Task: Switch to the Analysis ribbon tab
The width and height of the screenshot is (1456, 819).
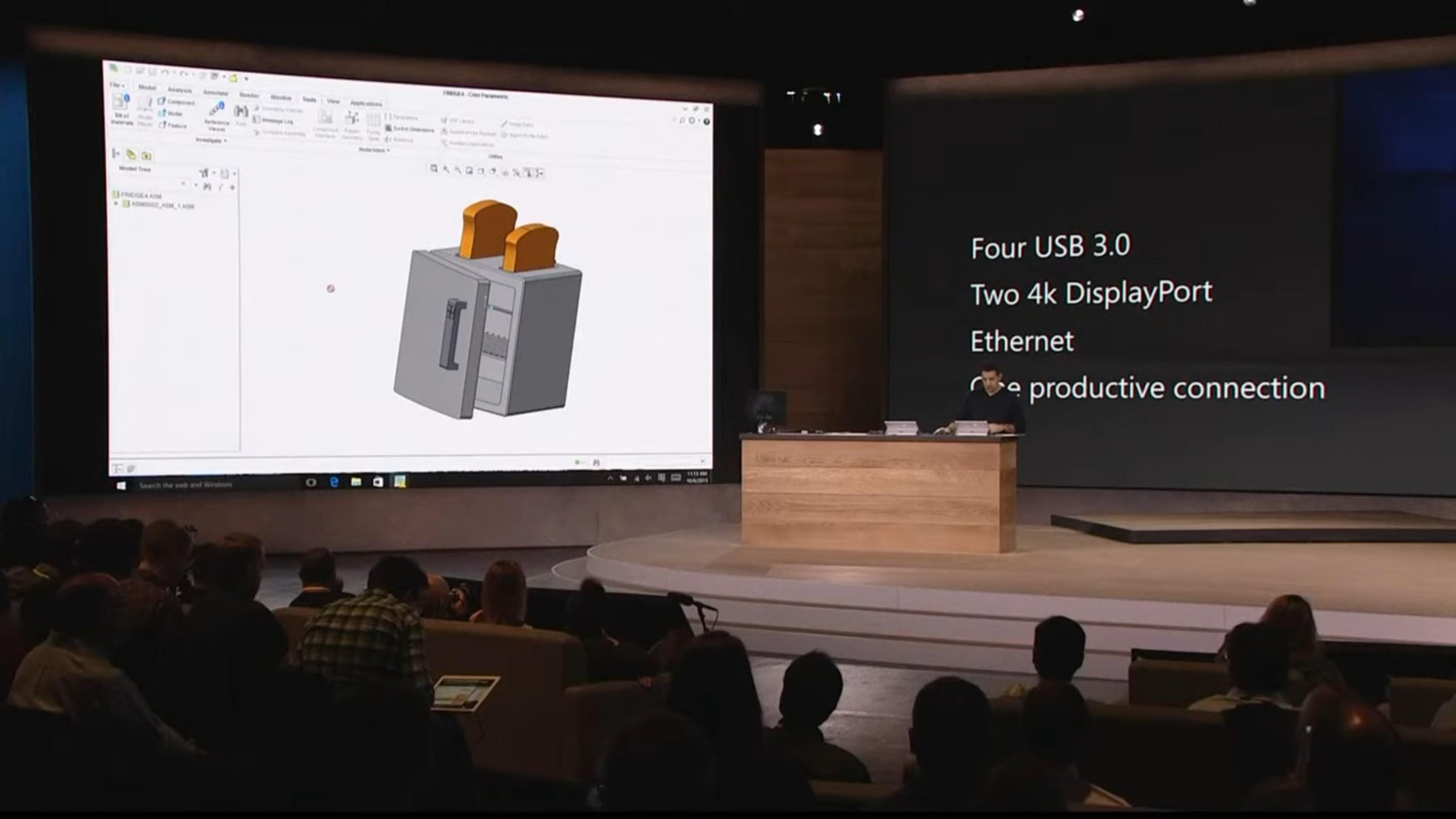Action: [180, 90]
